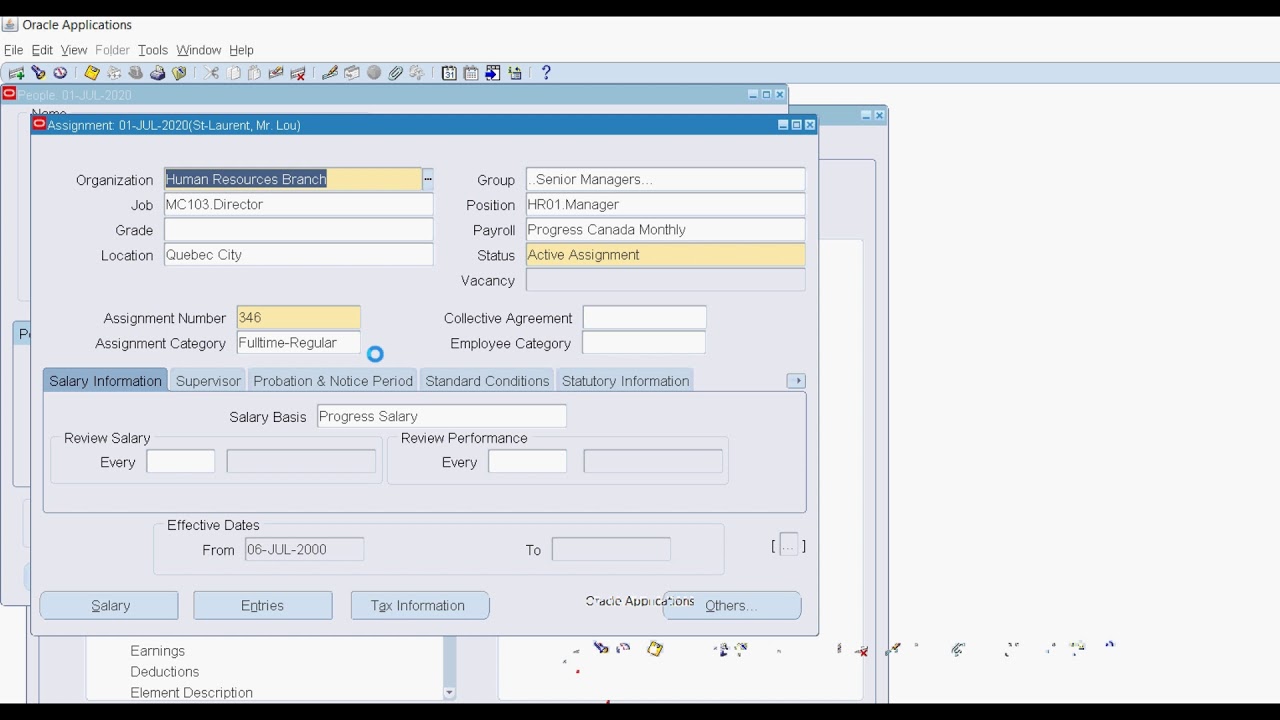Click the Switch Responsibilities toolbar icon
This screenshot has height=720, width=1280.
click(114, 73)
